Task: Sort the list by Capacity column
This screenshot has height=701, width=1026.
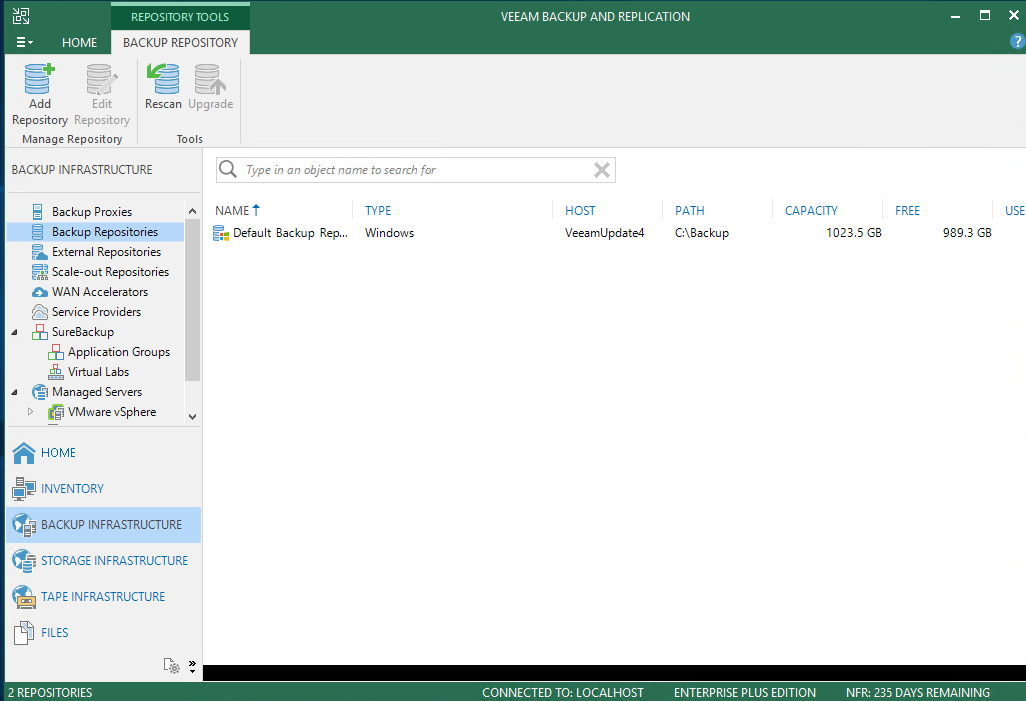Action: click(811, 211)
